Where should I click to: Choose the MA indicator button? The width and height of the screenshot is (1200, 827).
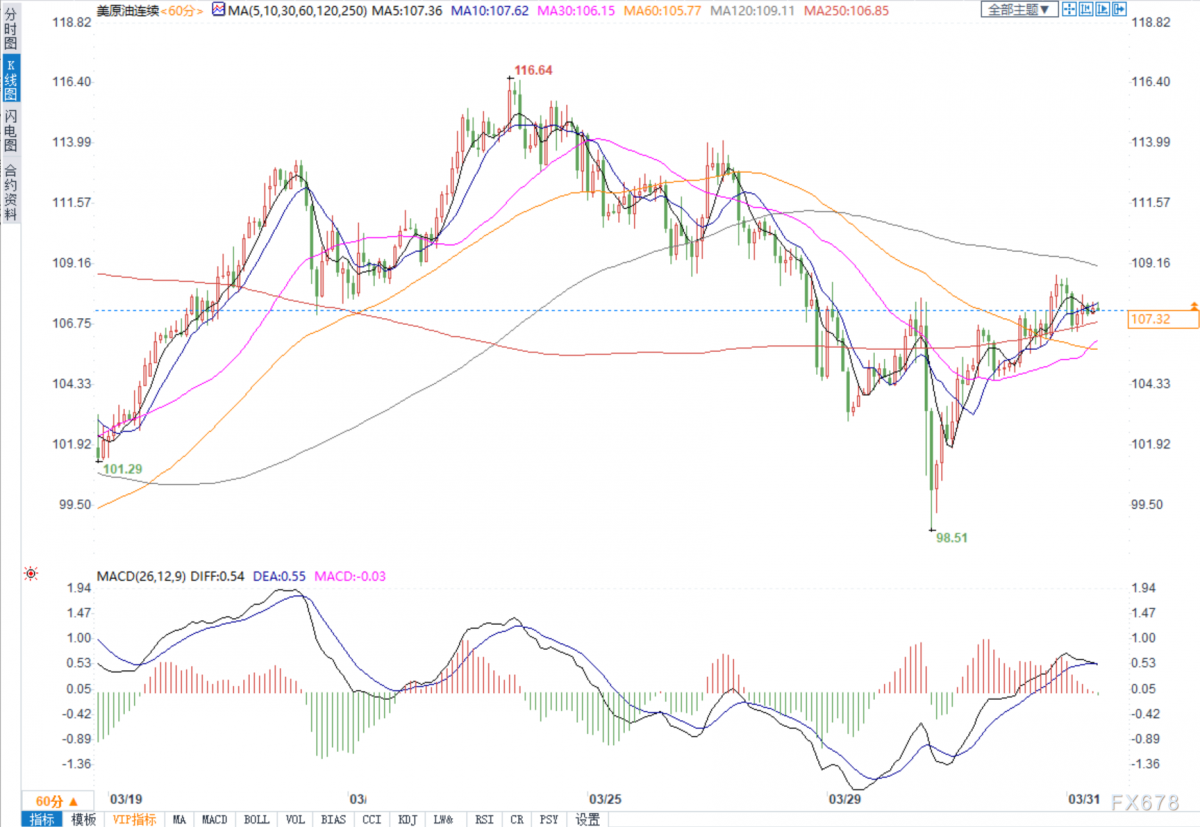tap(179, 819)
